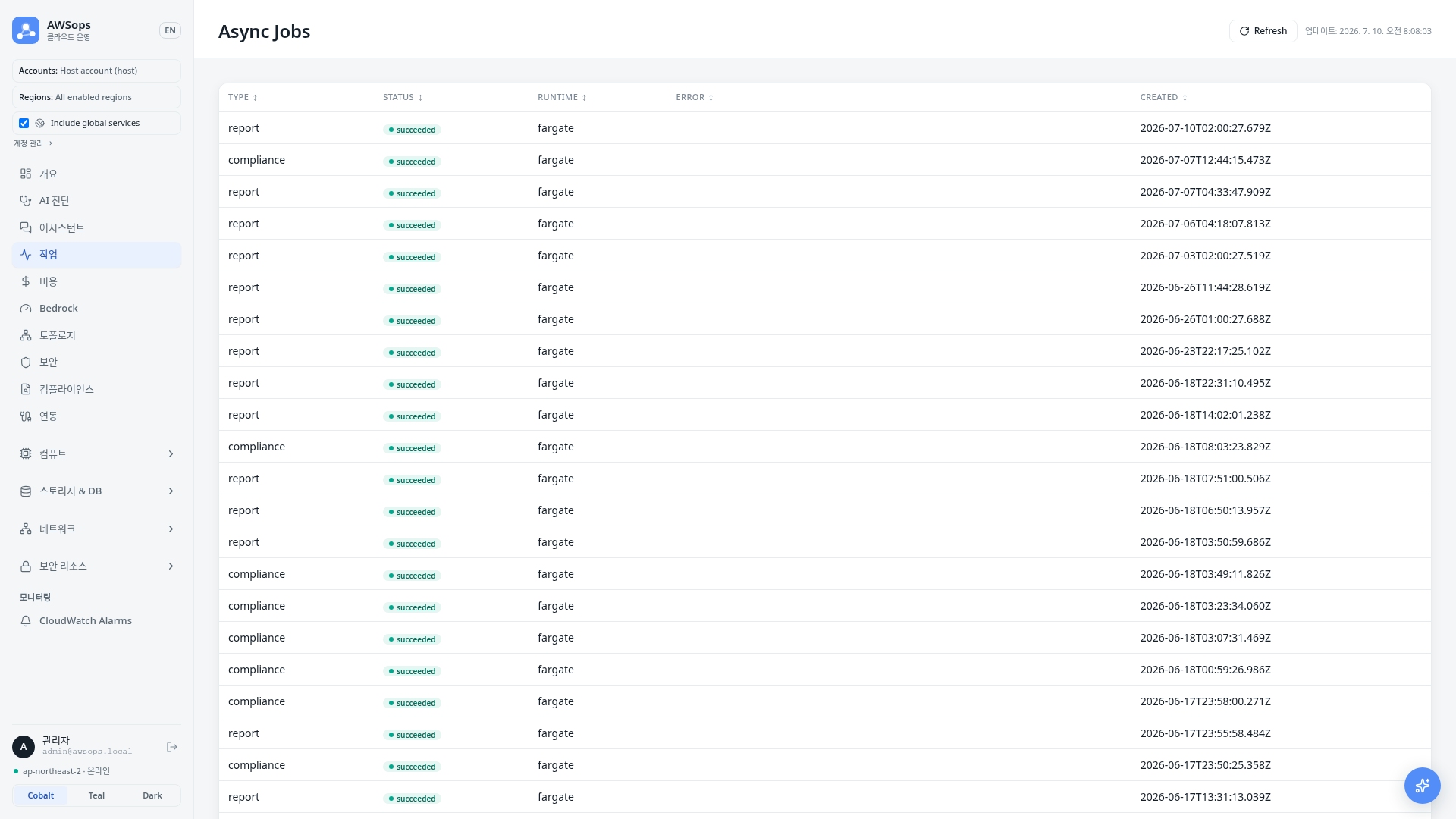The width and height of the screenshot is (1456, 819).
Task: Follow the 계정 관리 link
Action: 33,143
